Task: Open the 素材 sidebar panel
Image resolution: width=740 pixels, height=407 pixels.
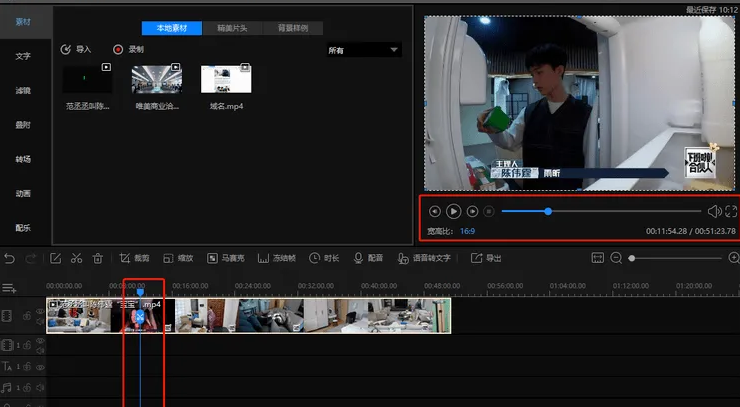Action: [x=23, y=22]
